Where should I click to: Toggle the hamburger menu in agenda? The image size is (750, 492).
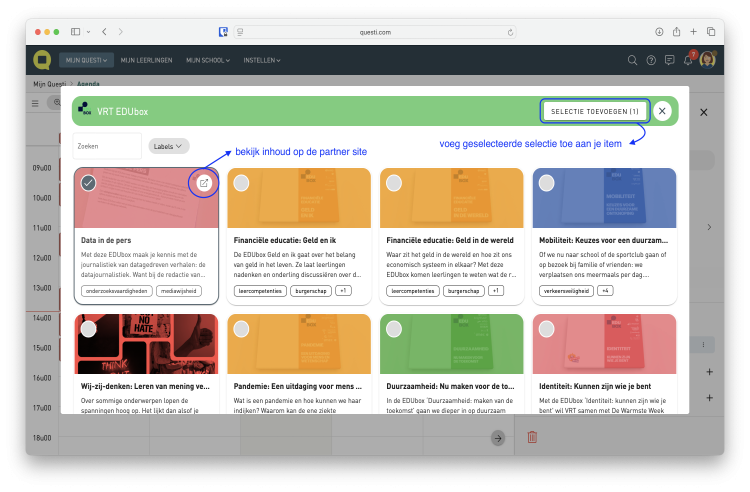[35, 103]
